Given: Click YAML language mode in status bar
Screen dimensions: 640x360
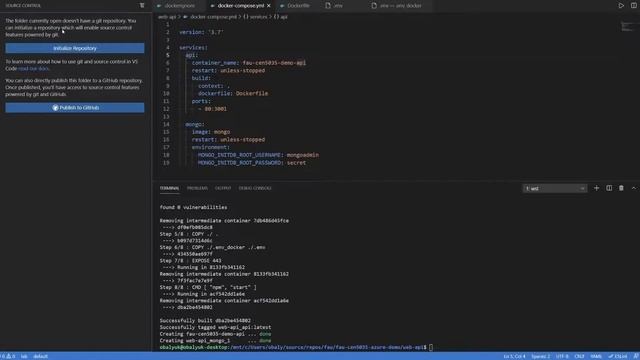Looking at the screenshot, I should (x=596, y=356).
